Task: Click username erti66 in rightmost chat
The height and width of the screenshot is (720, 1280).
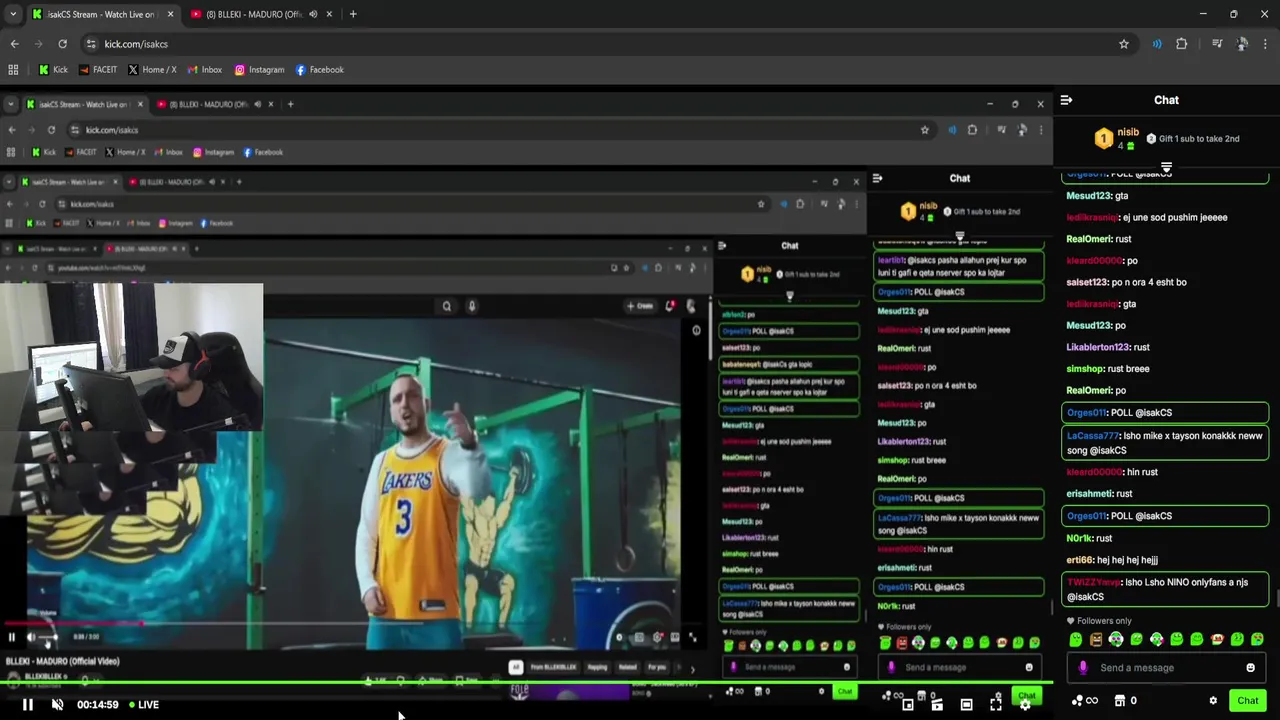Action: (1079, 560)
